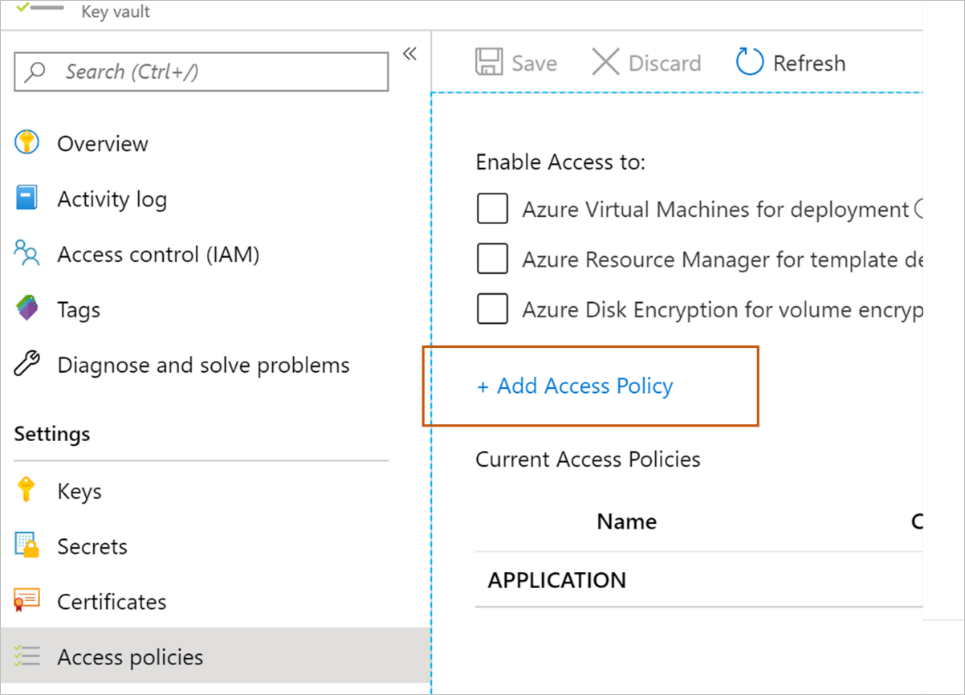965x695 pixels.
Task: Select the APPLICATION row in policies table
Action: click(x=557, y=580)
